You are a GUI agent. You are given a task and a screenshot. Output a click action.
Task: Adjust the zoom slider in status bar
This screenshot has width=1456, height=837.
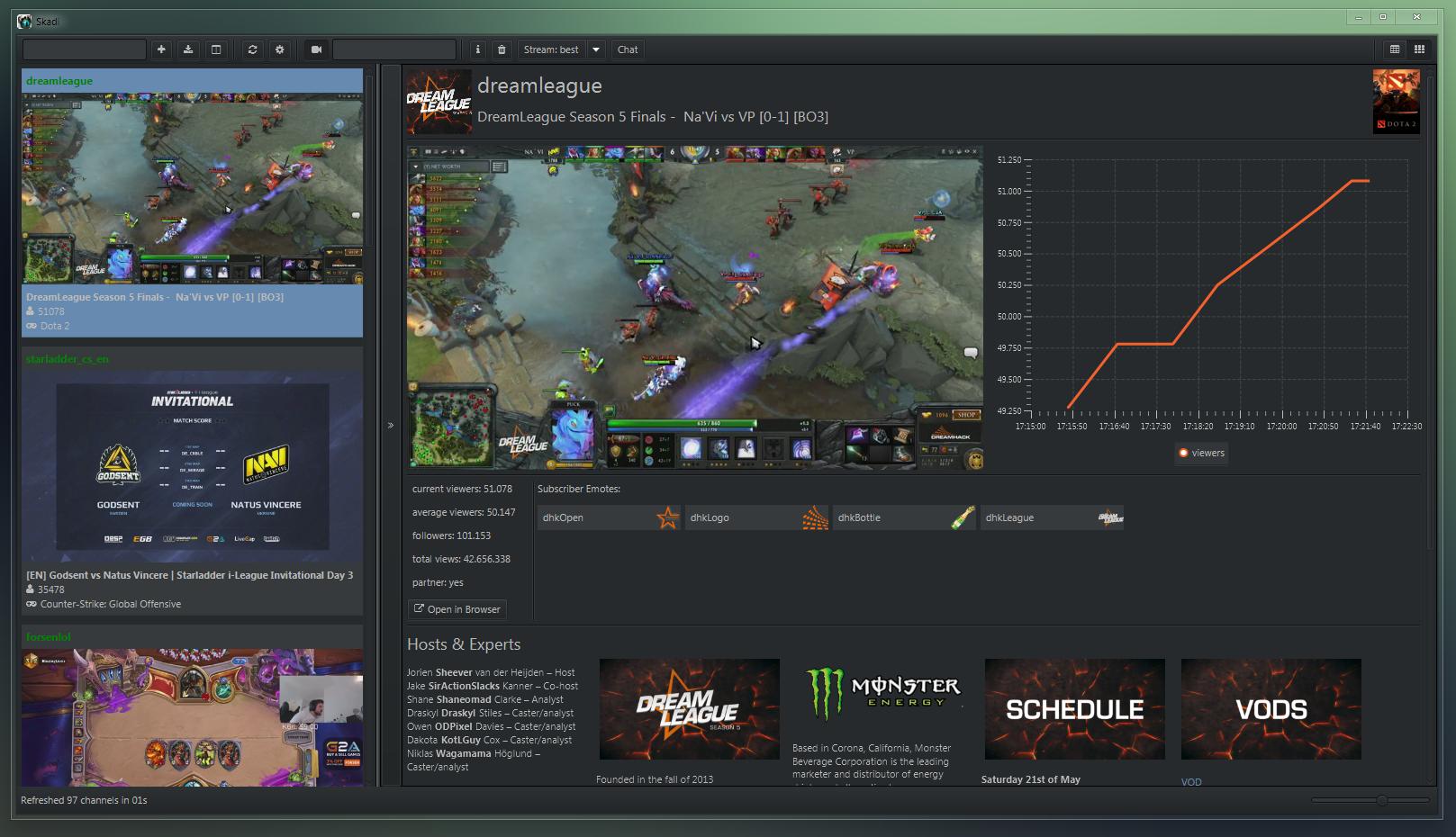[1381, 800]
